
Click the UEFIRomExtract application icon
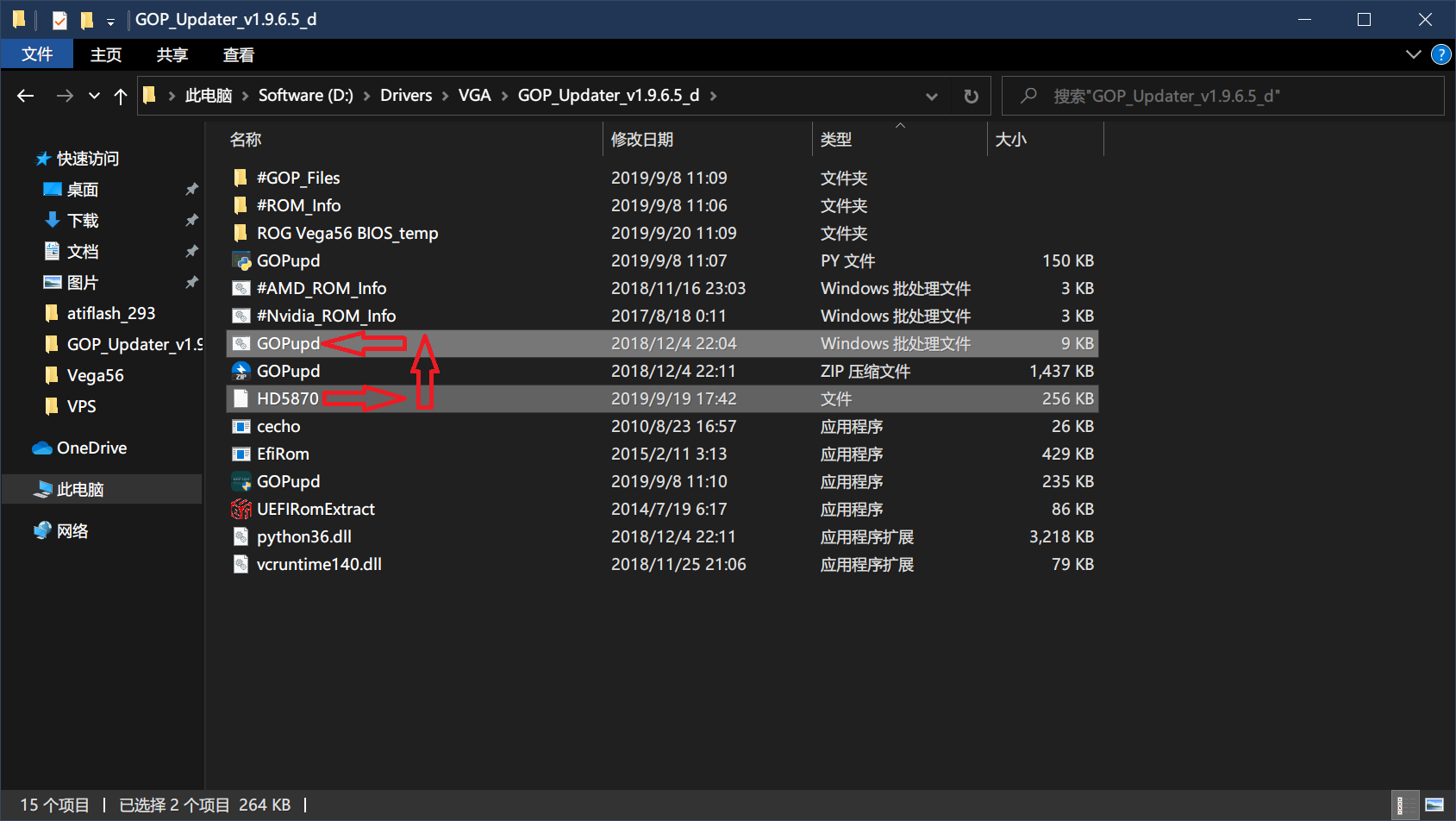pos(241,509)
